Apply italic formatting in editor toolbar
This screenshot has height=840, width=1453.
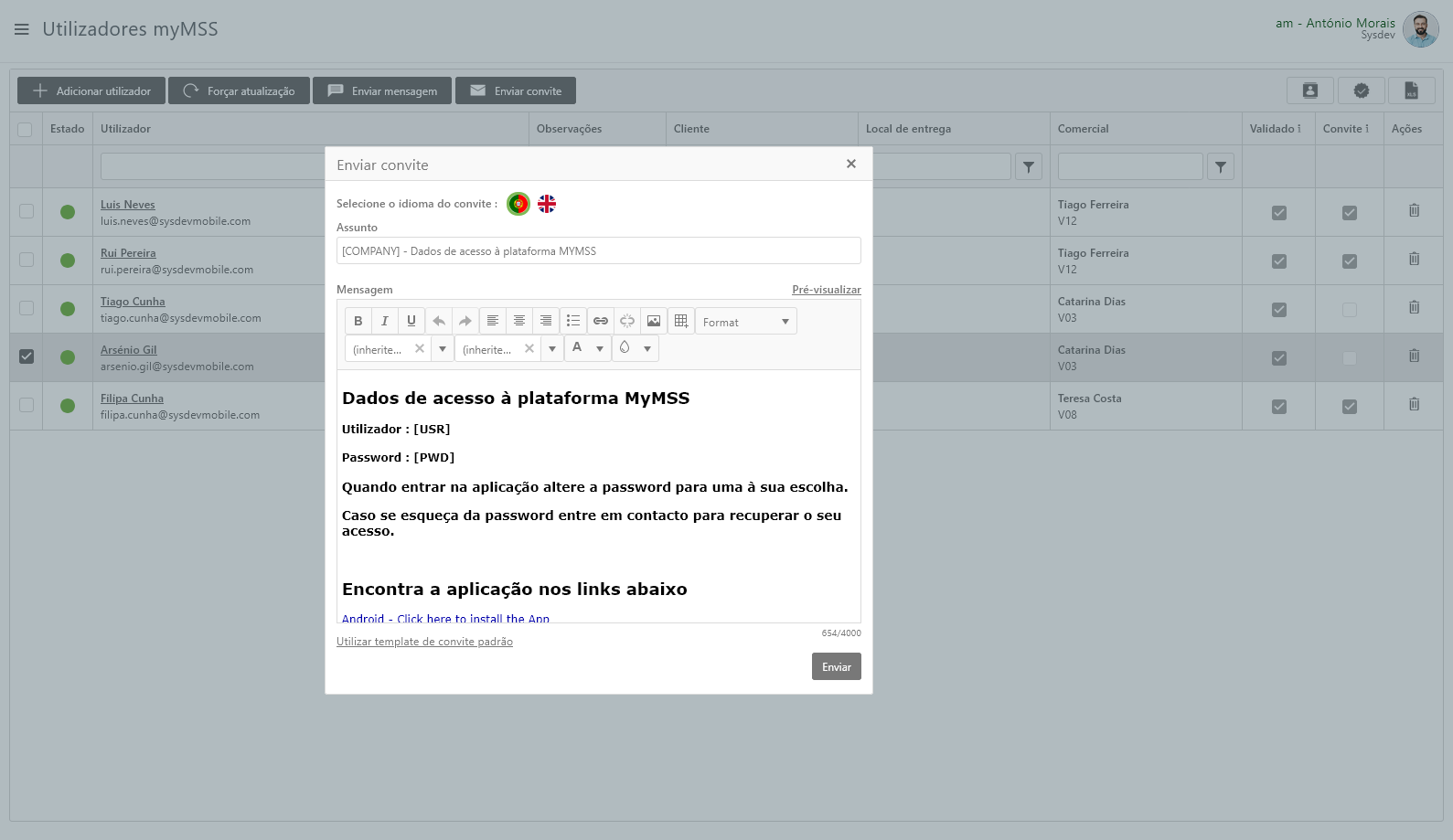385,321
